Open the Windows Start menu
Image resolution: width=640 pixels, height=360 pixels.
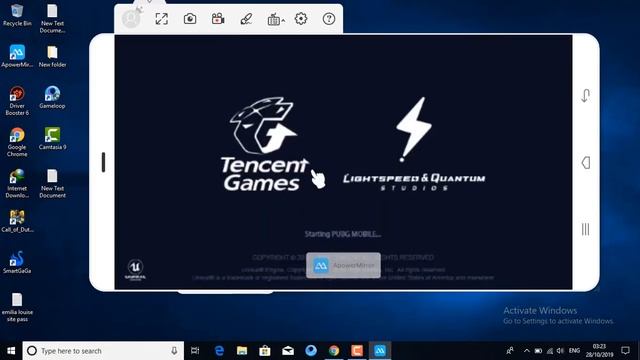[11, 351]
